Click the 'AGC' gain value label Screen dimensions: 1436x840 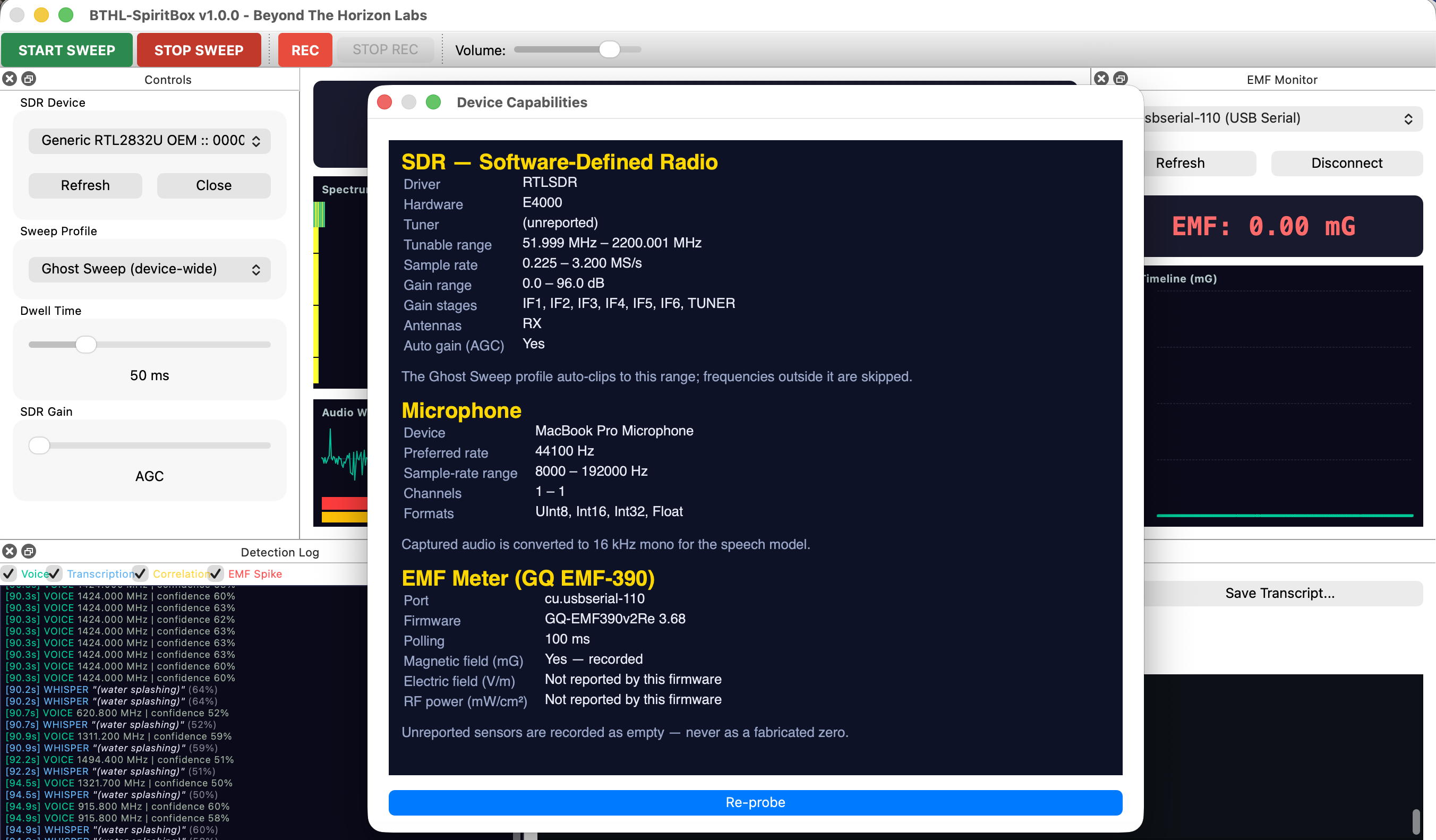pos(149,476)
